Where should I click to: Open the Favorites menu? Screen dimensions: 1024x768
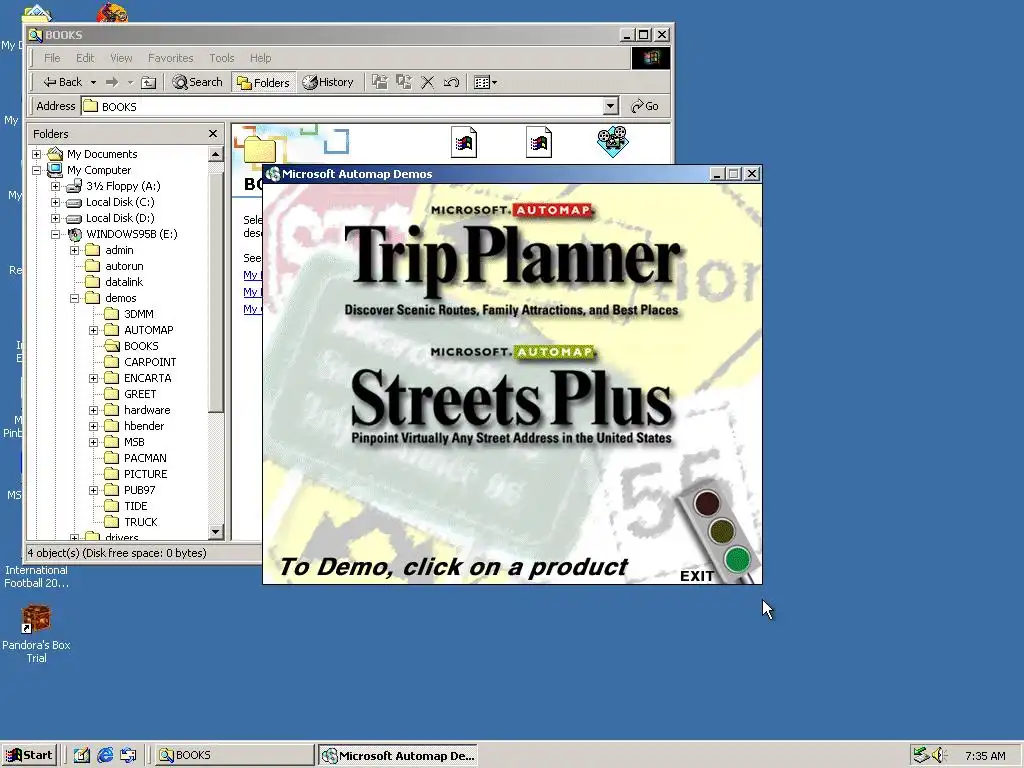170,58
